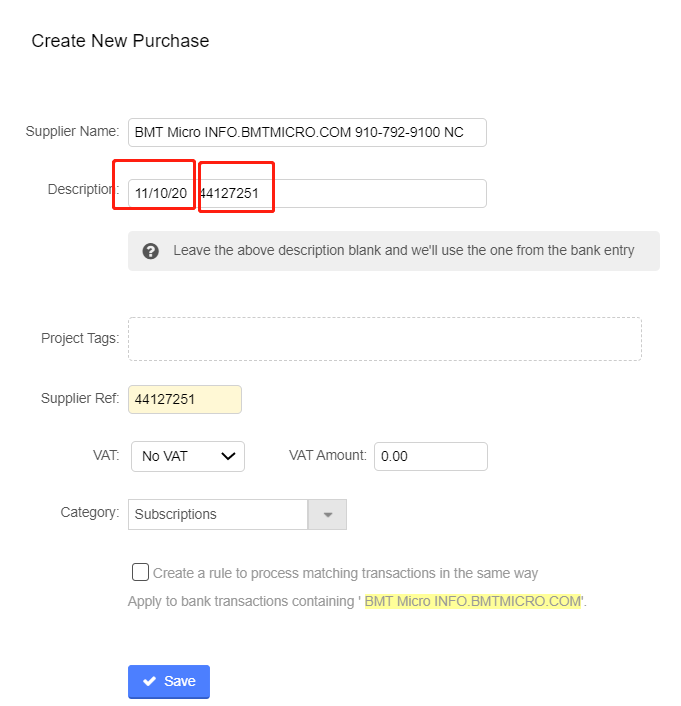Image resolution: width=681 pixels, height=706 pixels.
Task: Click the VAT Amount field showing 0.00
Action: (x=430, y=456)
